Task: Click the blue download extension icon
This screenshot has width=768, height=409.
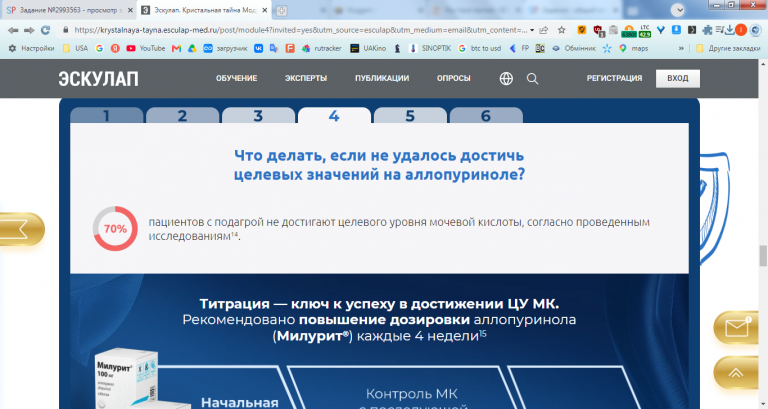Action: tap(676, 30)
